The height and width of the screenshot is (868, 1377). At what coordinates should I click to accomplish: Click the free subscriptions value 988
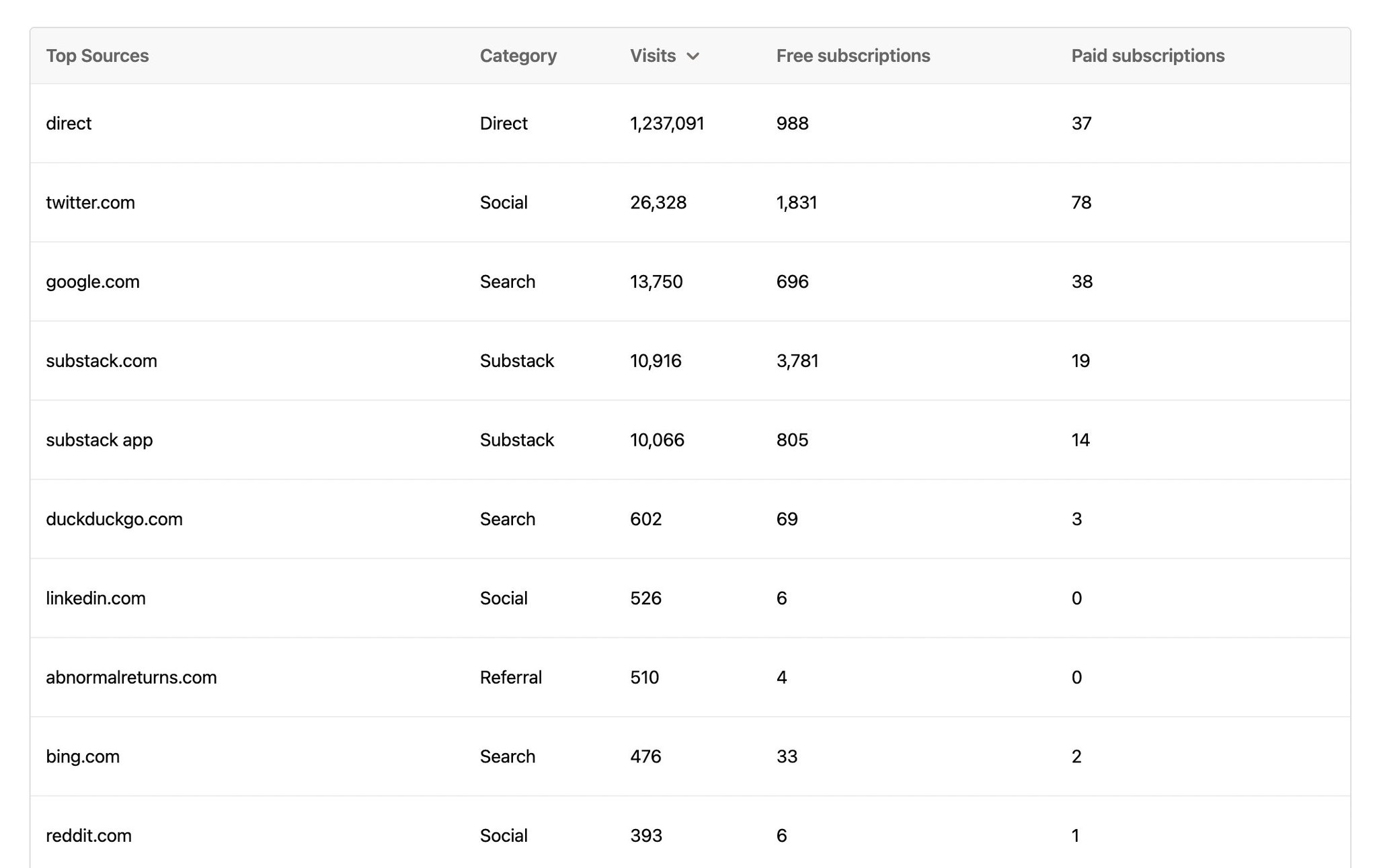[x=793, y=123]
